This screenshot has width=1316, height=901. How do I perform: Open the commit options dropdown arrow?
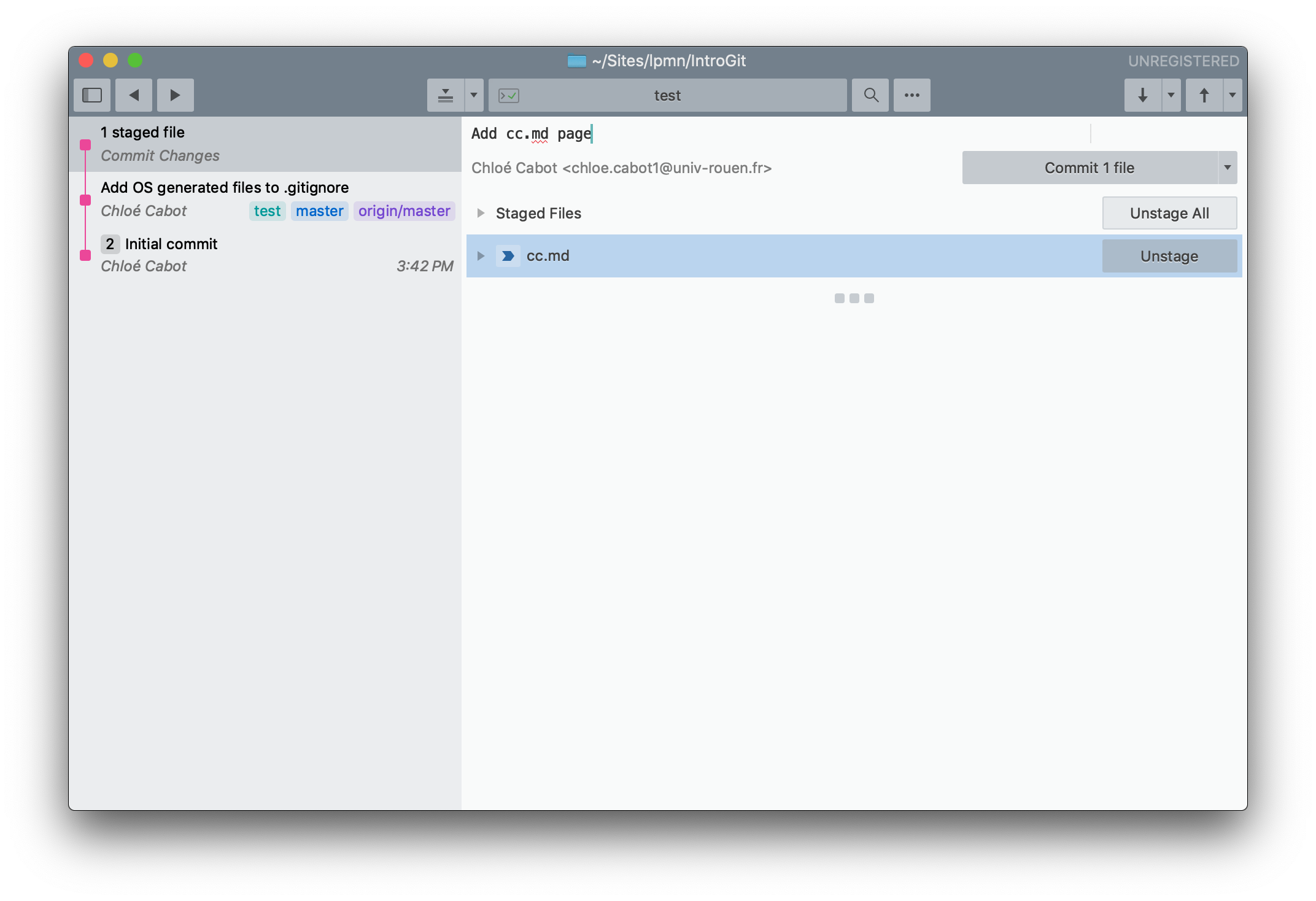tap(1228, 168)
